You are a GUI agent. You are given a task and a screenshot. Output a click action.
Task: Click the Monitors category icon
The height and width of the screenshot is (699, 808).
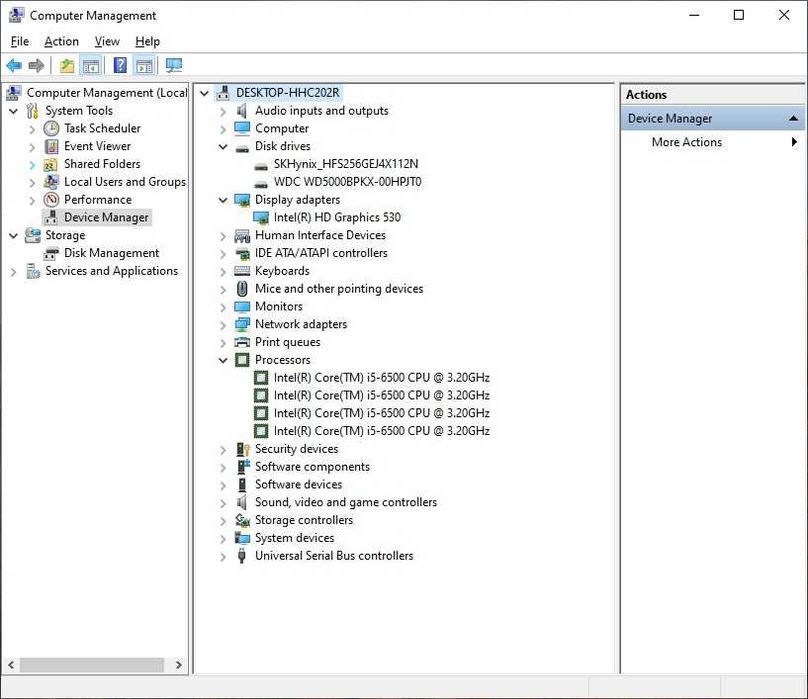pyautogui.click(x=242, y=307)
